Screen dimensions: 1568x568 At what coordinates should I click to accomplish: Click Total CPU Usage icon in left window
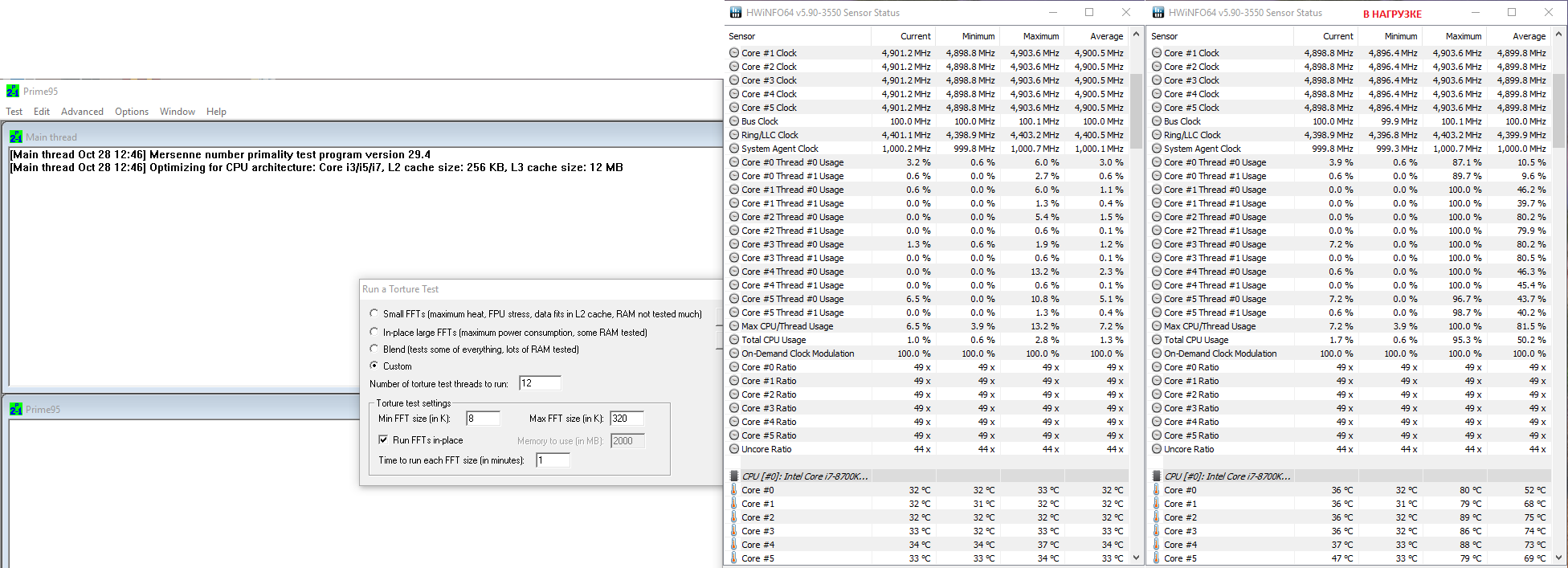click(734, 340)
